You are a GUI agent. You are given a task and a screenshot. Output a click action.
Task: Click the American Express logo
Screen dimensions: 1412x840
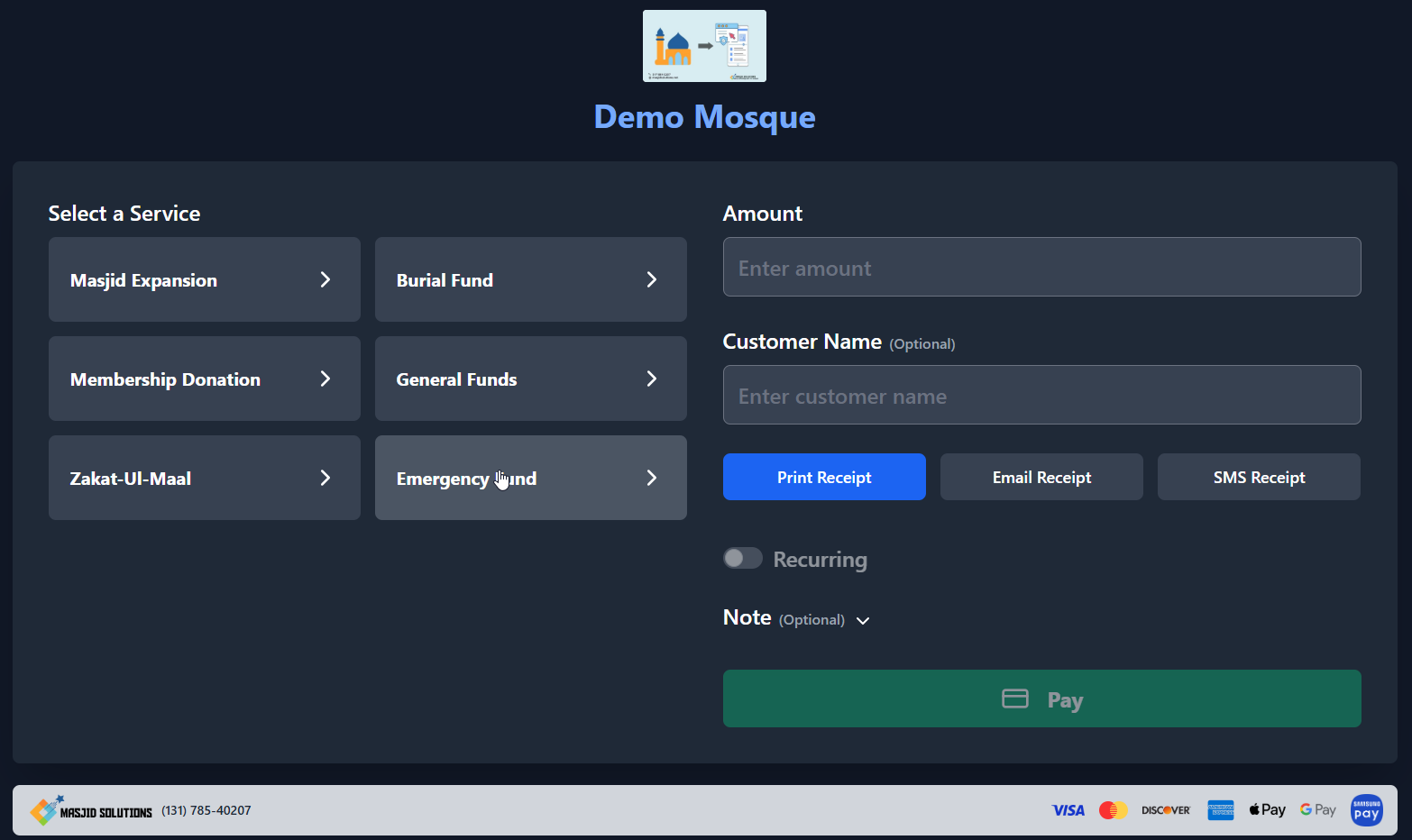(1221, 810)
